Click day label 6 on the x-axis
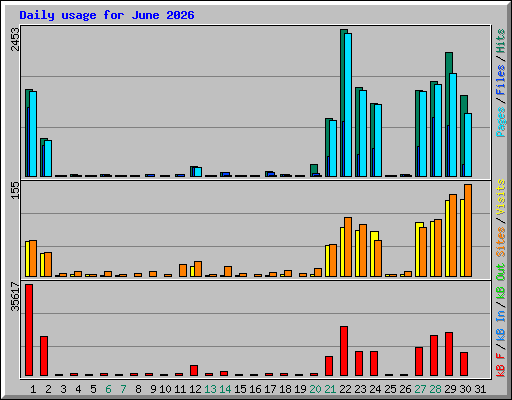The width and height of the screenshot is (512, 400). point(108,389)
